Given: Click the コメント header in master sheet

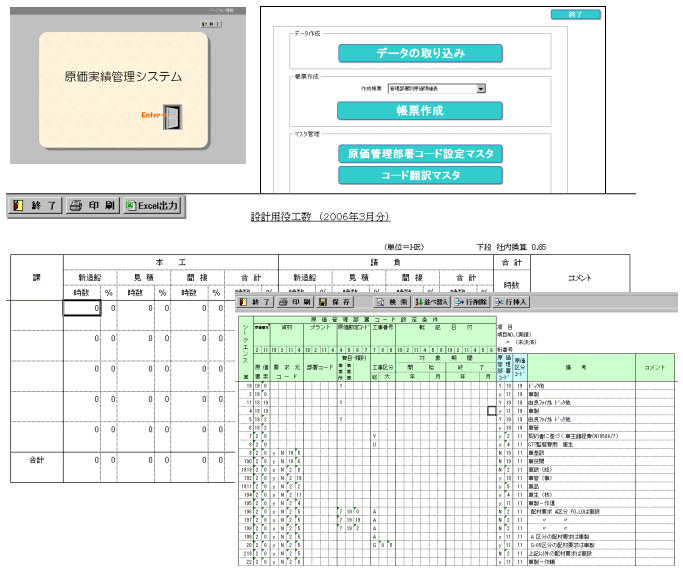Looking at the screenshot, I should [655, 367].
